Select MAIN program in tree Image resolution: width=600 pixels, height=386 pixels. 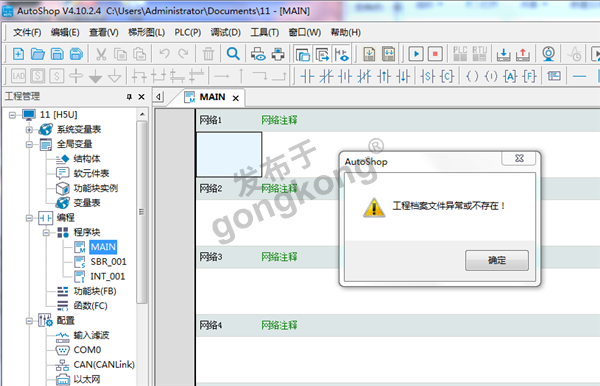[103, 247]
